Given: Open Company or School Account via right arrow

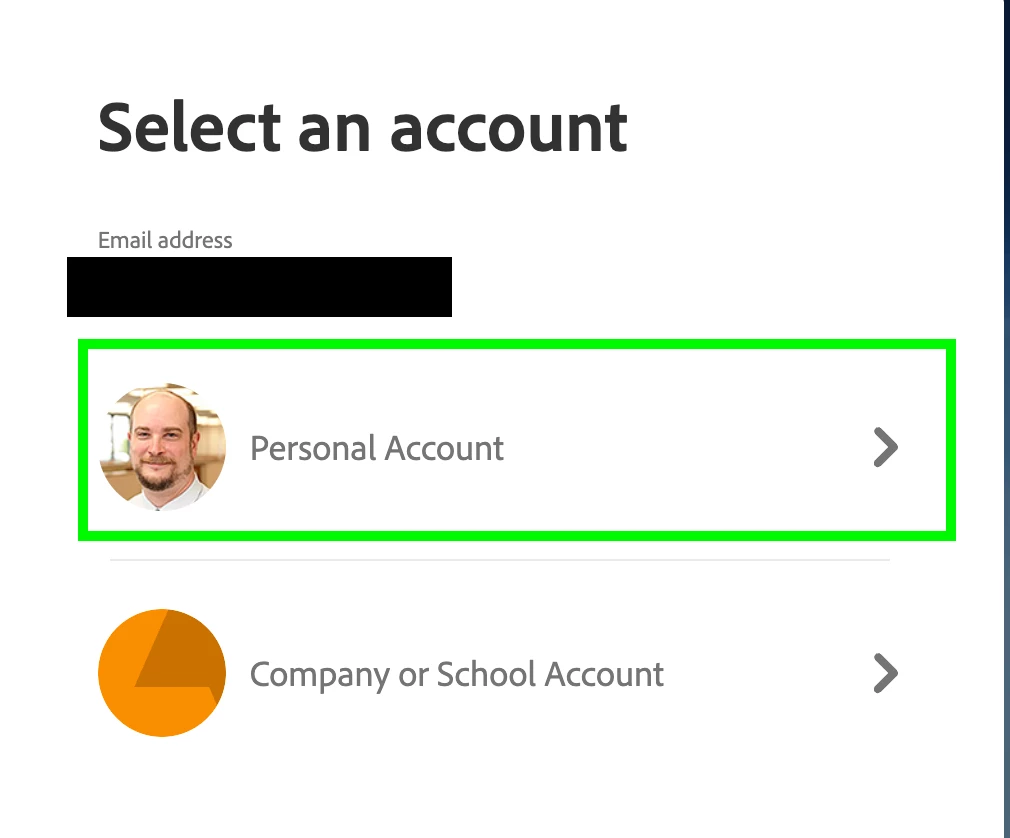Looking at the screenshot, I should coord(886,673).
